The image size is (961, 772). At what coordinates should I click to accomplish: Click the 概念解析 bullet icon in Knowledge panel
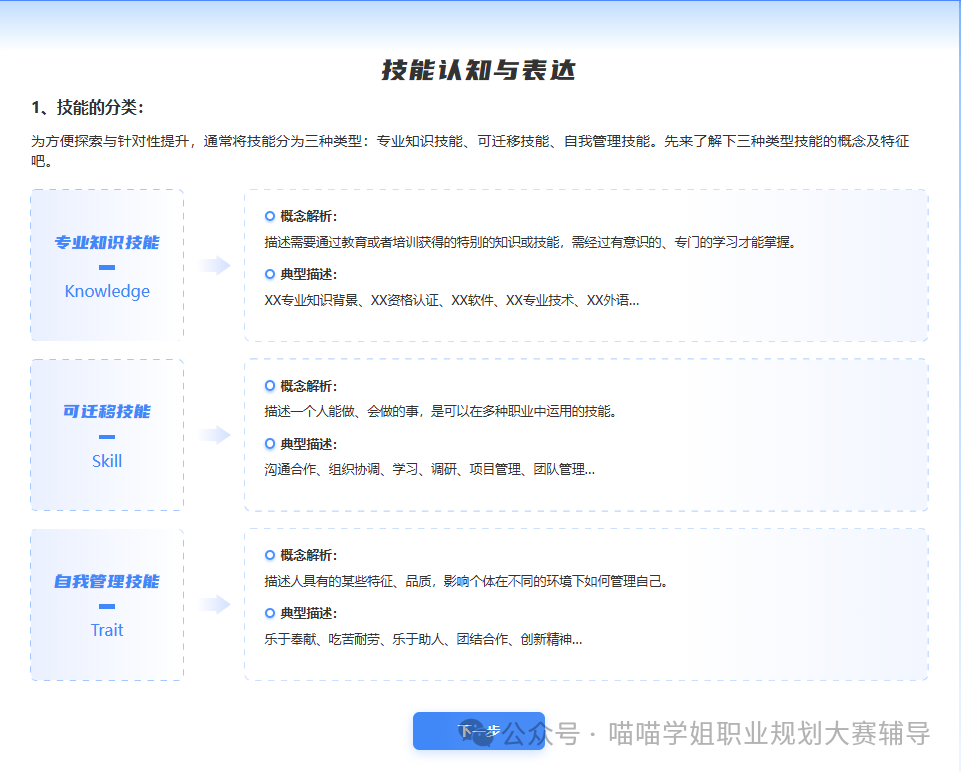tap(270, 216)
